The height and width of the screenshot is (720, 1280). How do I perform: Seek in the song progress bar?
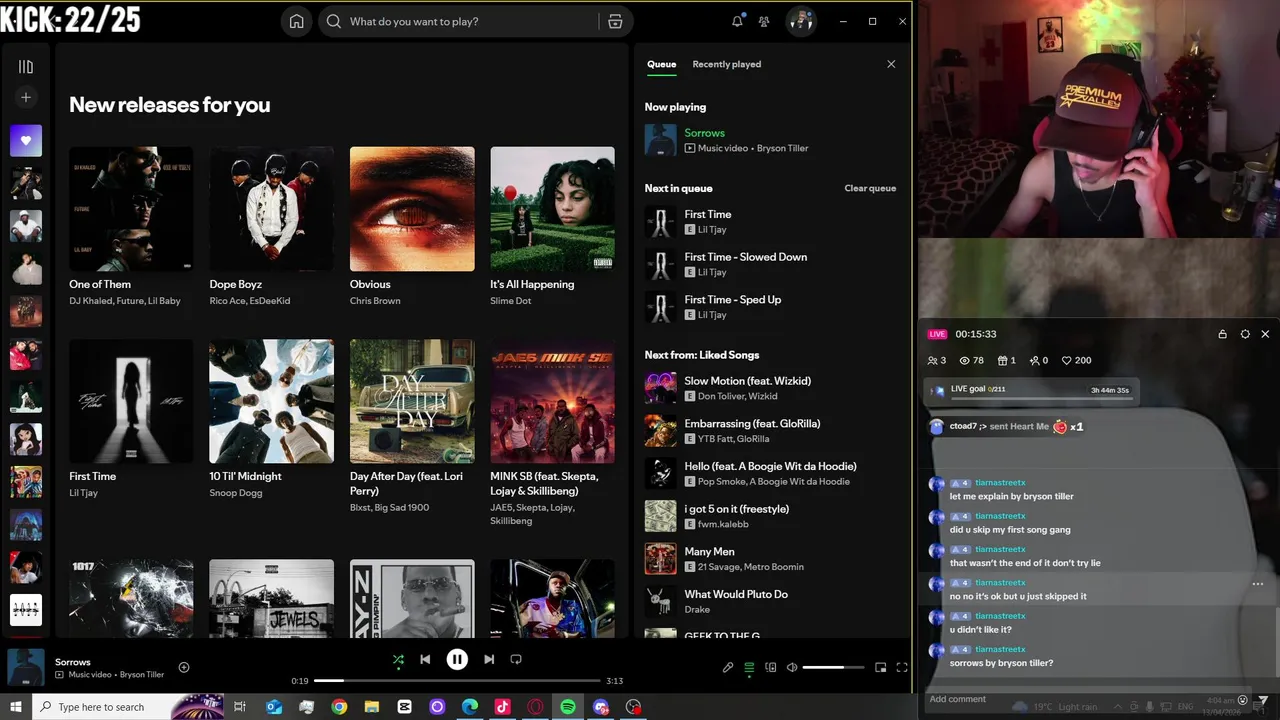(x=457, y=681)
